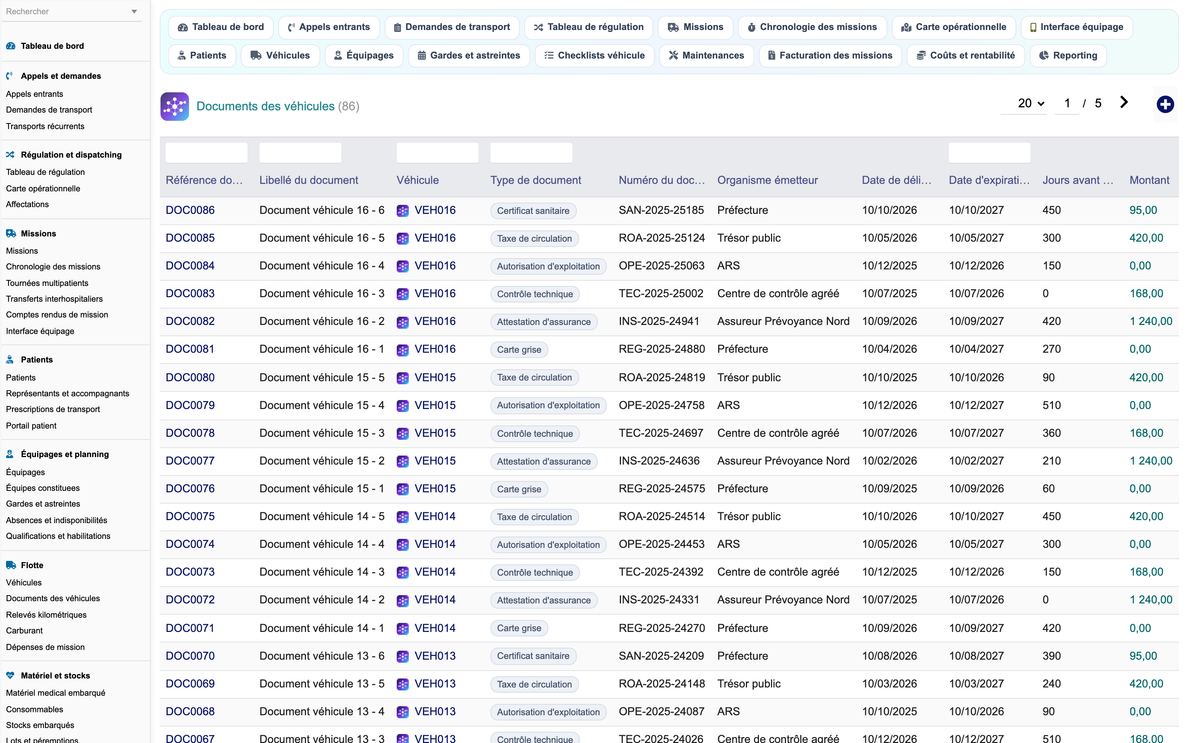This screenshot has height=743, width=1200.
Task: Open Carburant in sidebar
Action: click(x=24, y=631)
